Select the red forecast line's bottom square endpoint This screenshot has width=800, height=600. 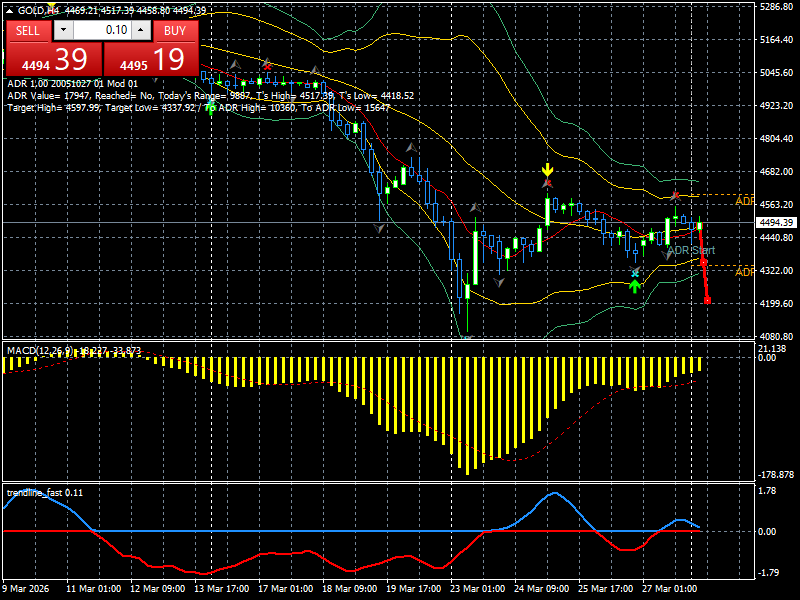tap(707, 301)
